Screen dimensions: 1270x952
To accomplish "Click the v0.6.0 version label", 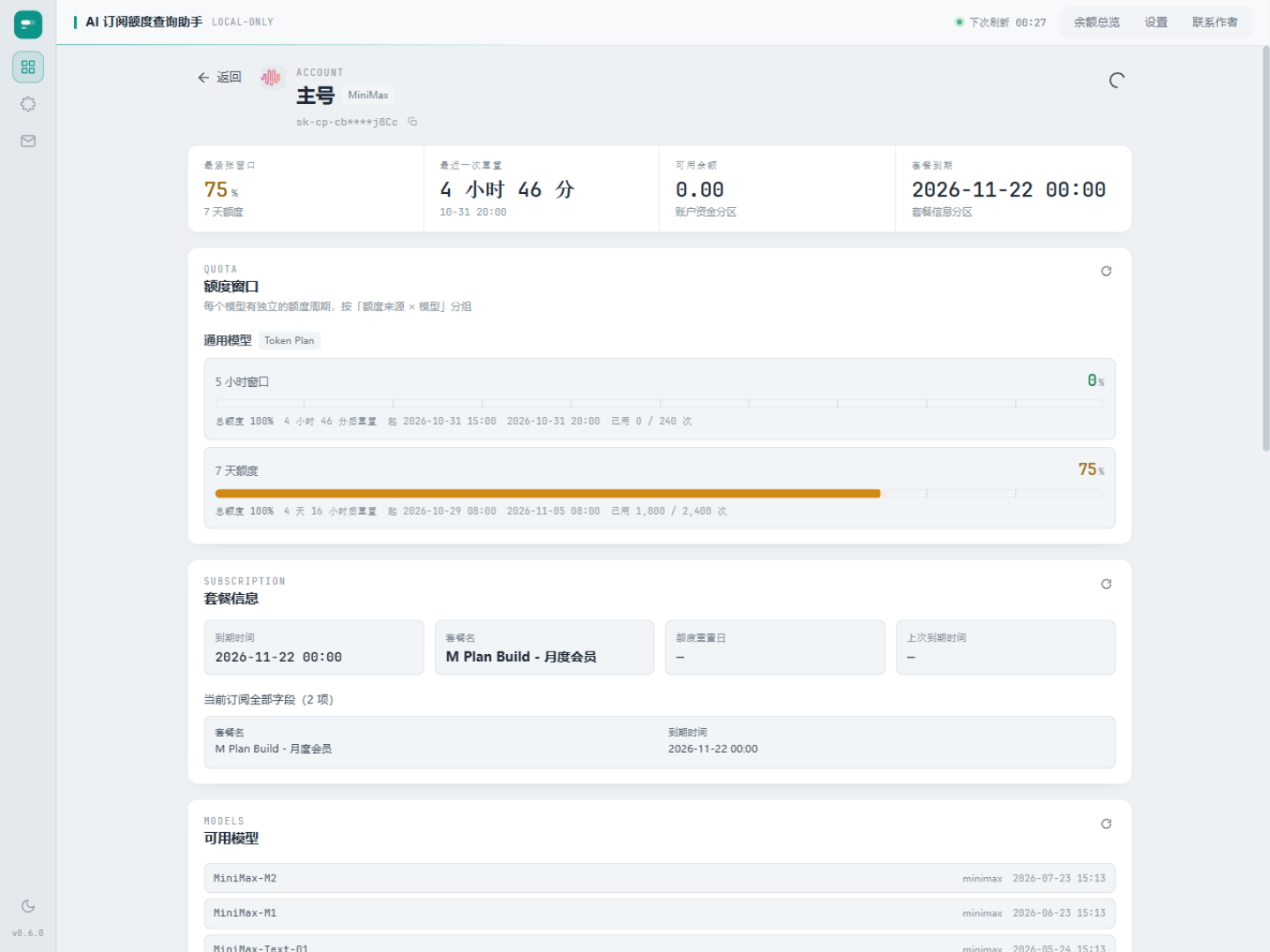I will click(x=28, y=933).
